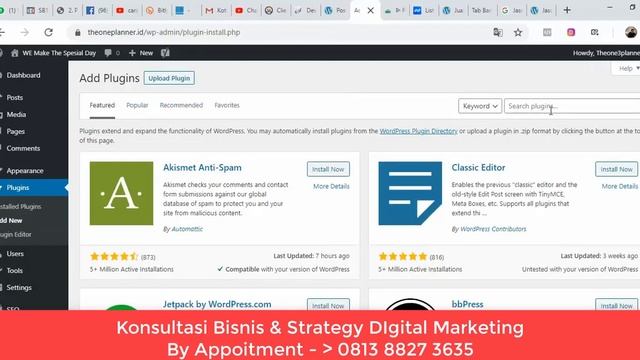Open Pages in the sidebar
The image size is (640, 360).
16,131
